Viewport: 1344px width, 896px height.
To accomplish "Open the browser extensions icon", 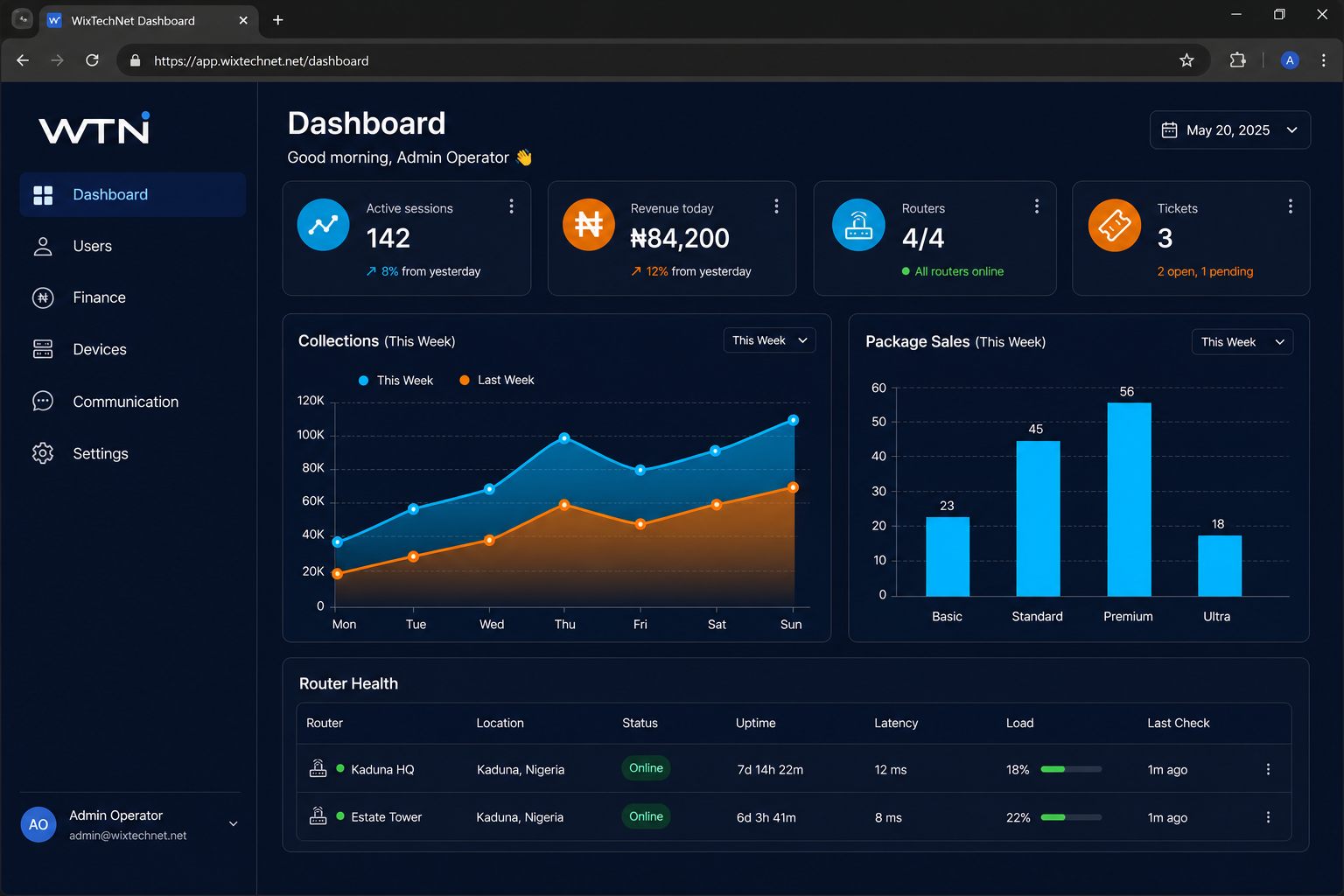I will [1237, 60].
